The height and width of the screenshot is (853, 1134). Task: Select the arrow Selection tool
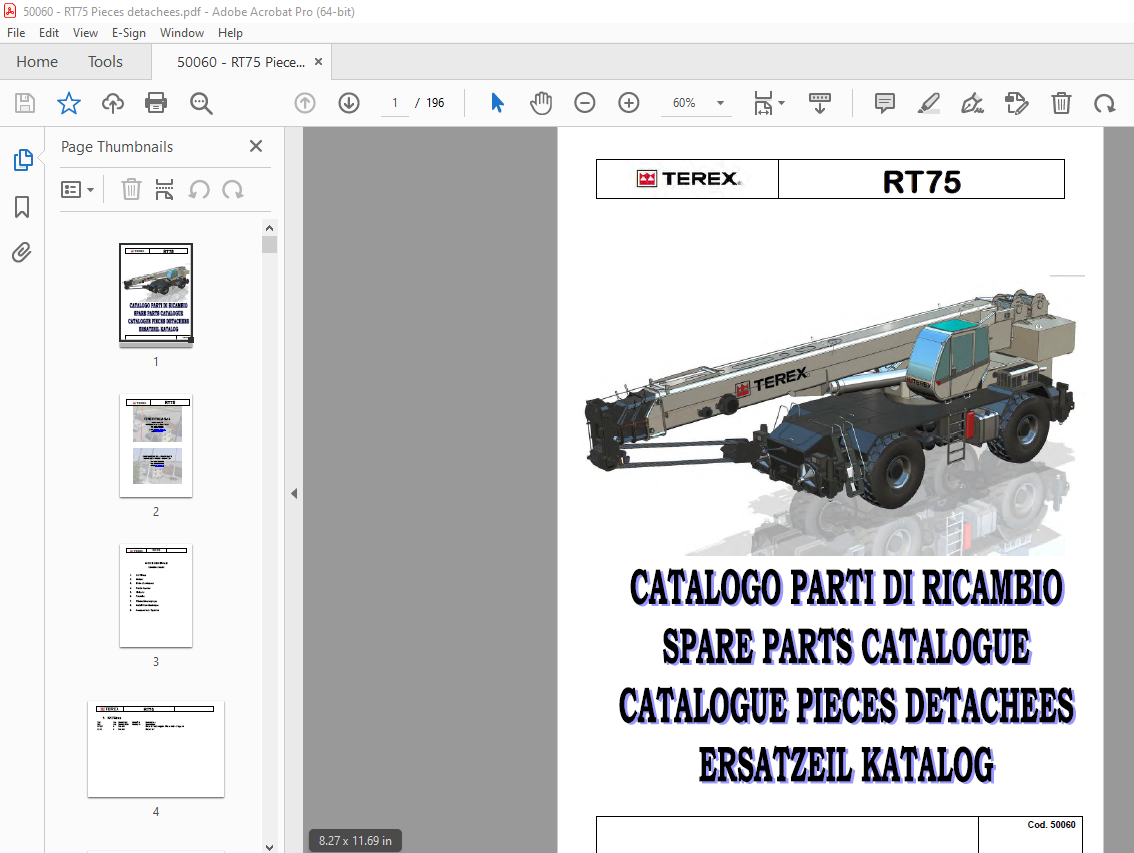(498, 103)
